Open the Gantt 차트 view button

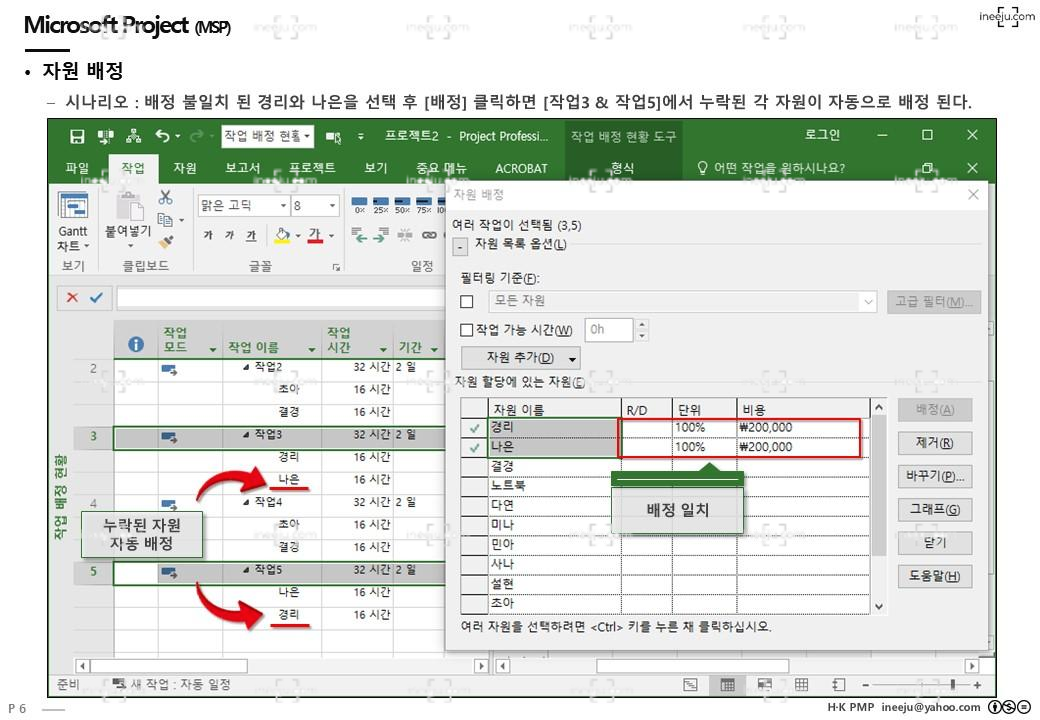[72, 221]
